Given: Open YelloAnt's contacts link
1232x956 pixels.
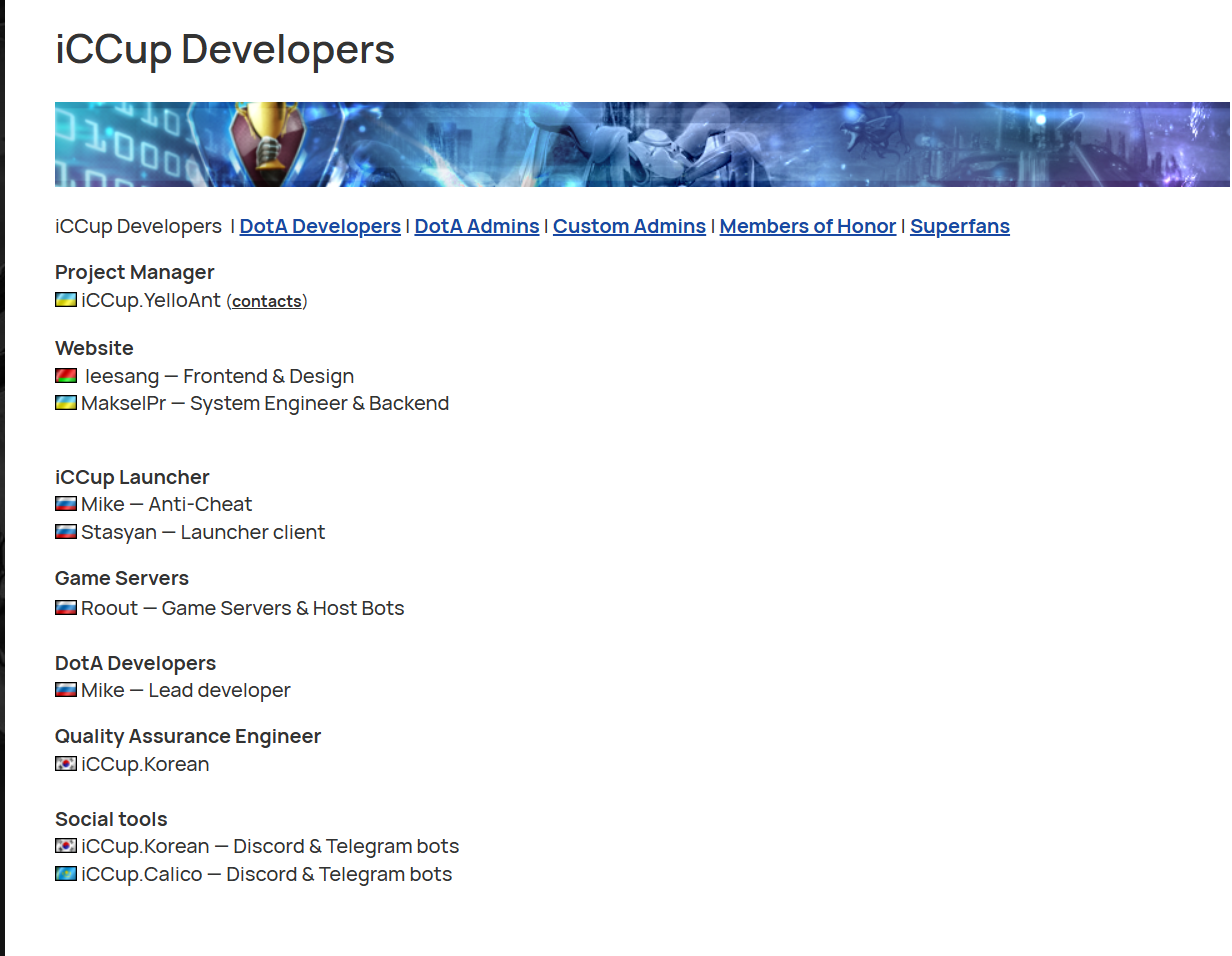Looking at the screenshot, I should pos(267,301).
